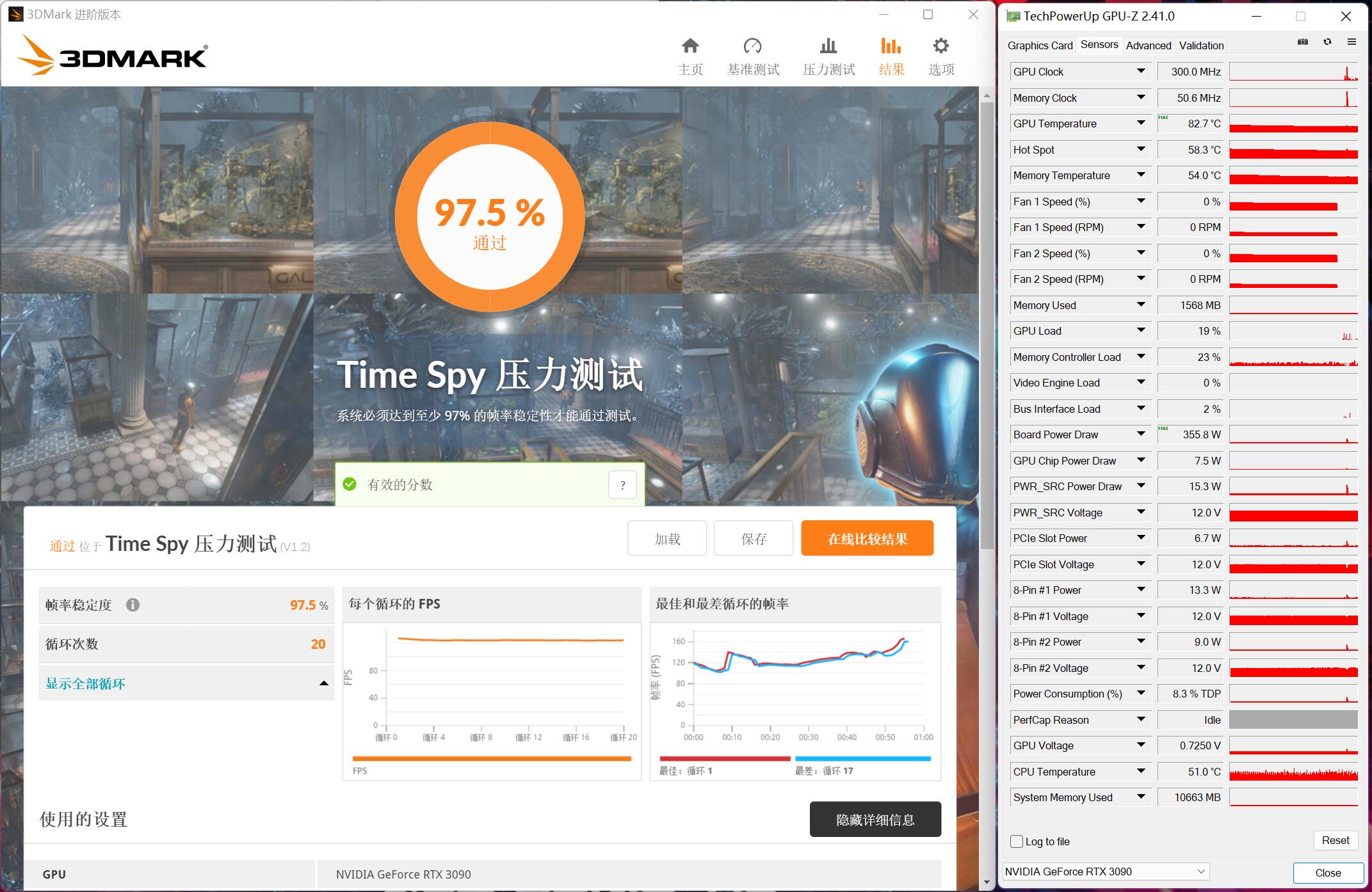Take a screenshot with GPU-Z camera icon
Image resolution: width=1372 pixels, height=892 pixels.
click(1302, 41)
